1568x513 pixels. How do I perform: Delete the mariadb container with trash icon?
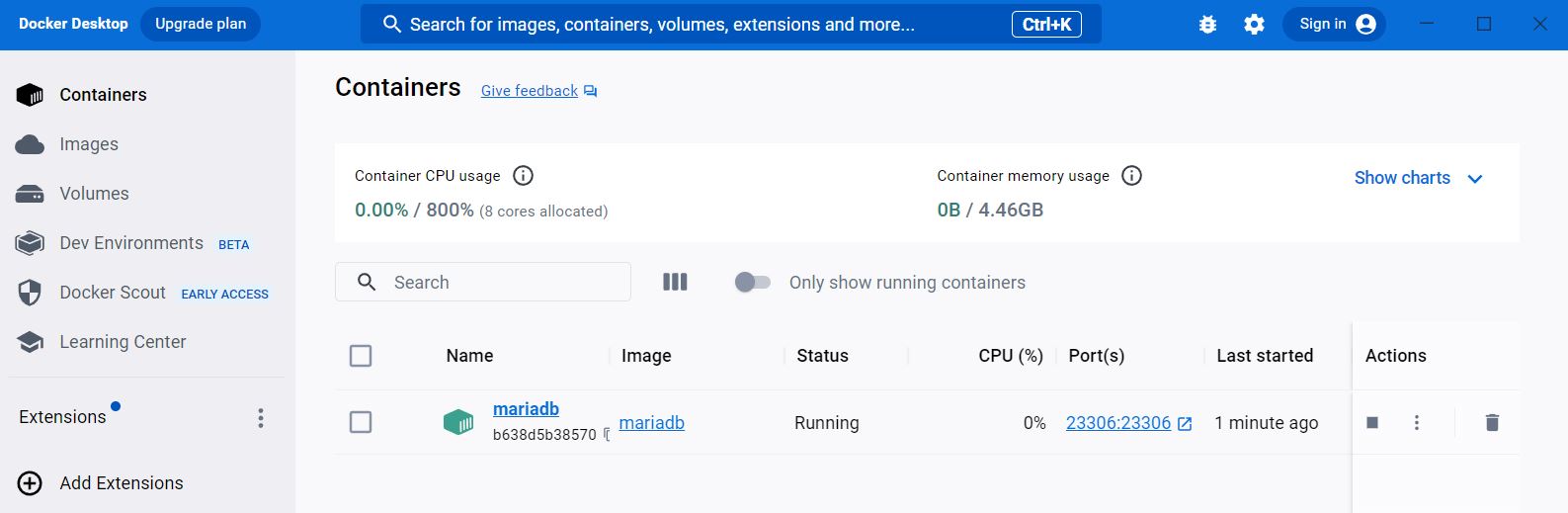(1492, 423)
